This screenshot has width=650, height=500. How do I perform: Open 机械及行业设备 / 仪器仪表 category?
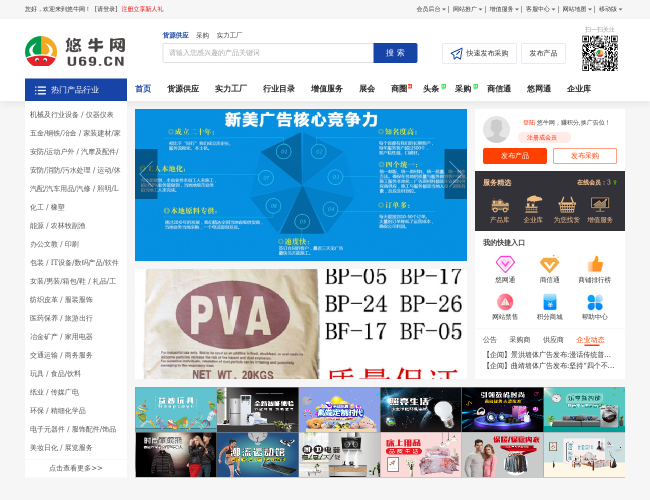click(72, 115)
